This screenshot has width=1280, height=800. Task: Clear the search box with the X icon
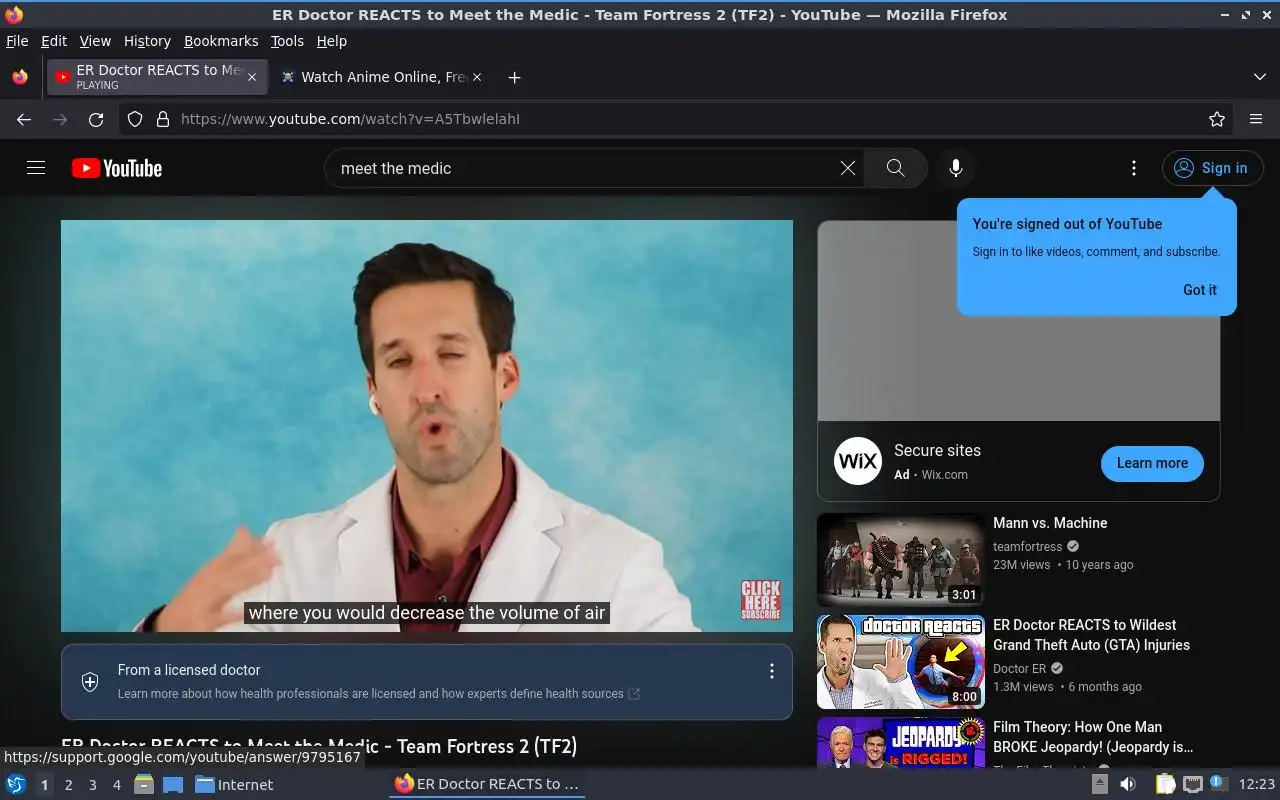click(848, 168)
